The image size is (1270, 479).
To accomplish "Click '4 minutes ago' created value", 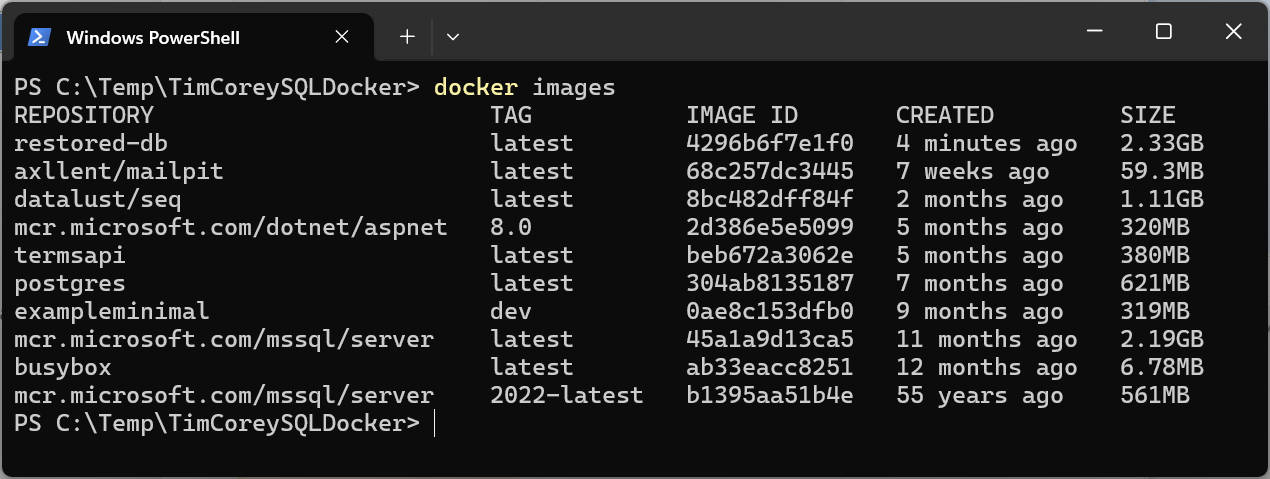I will 987,143.
